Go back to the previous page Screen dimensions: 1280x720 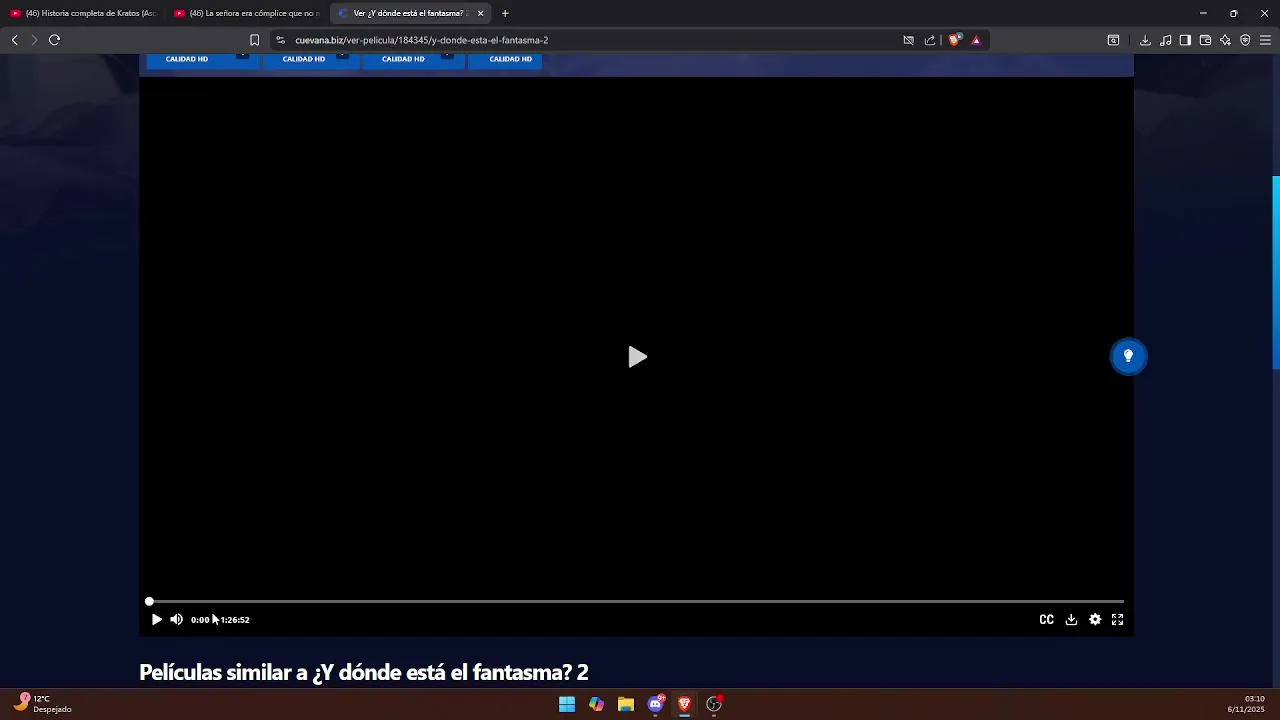click(14, 40)
